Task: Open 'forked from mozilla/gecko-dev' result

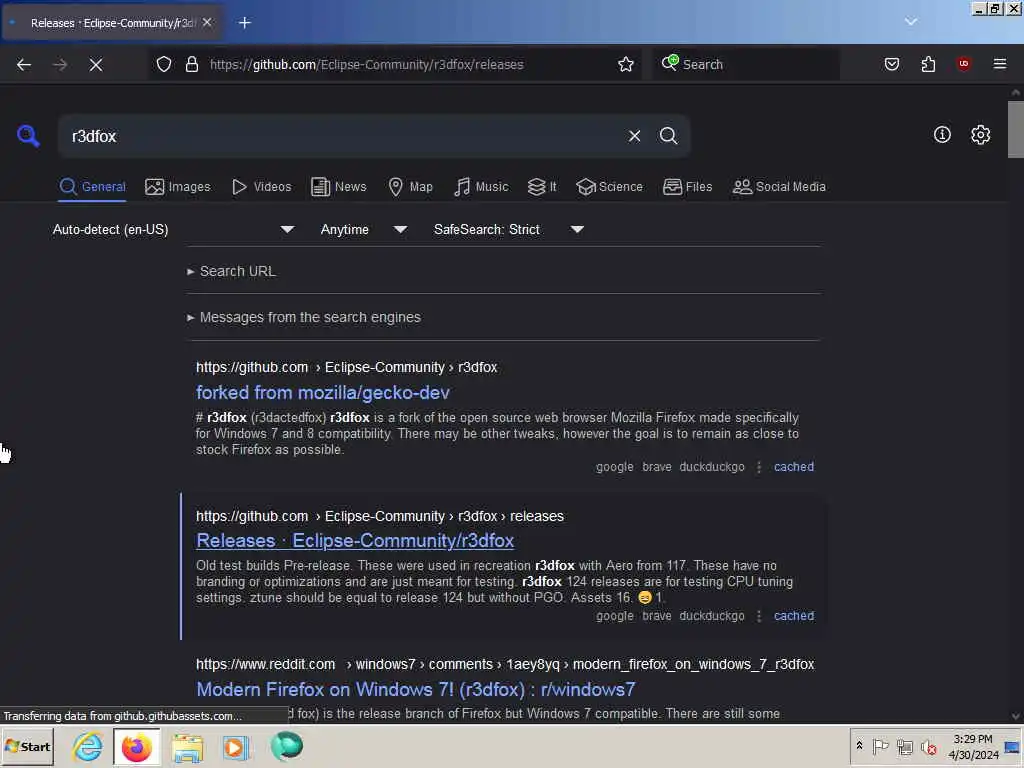Action: coord(323,392)
